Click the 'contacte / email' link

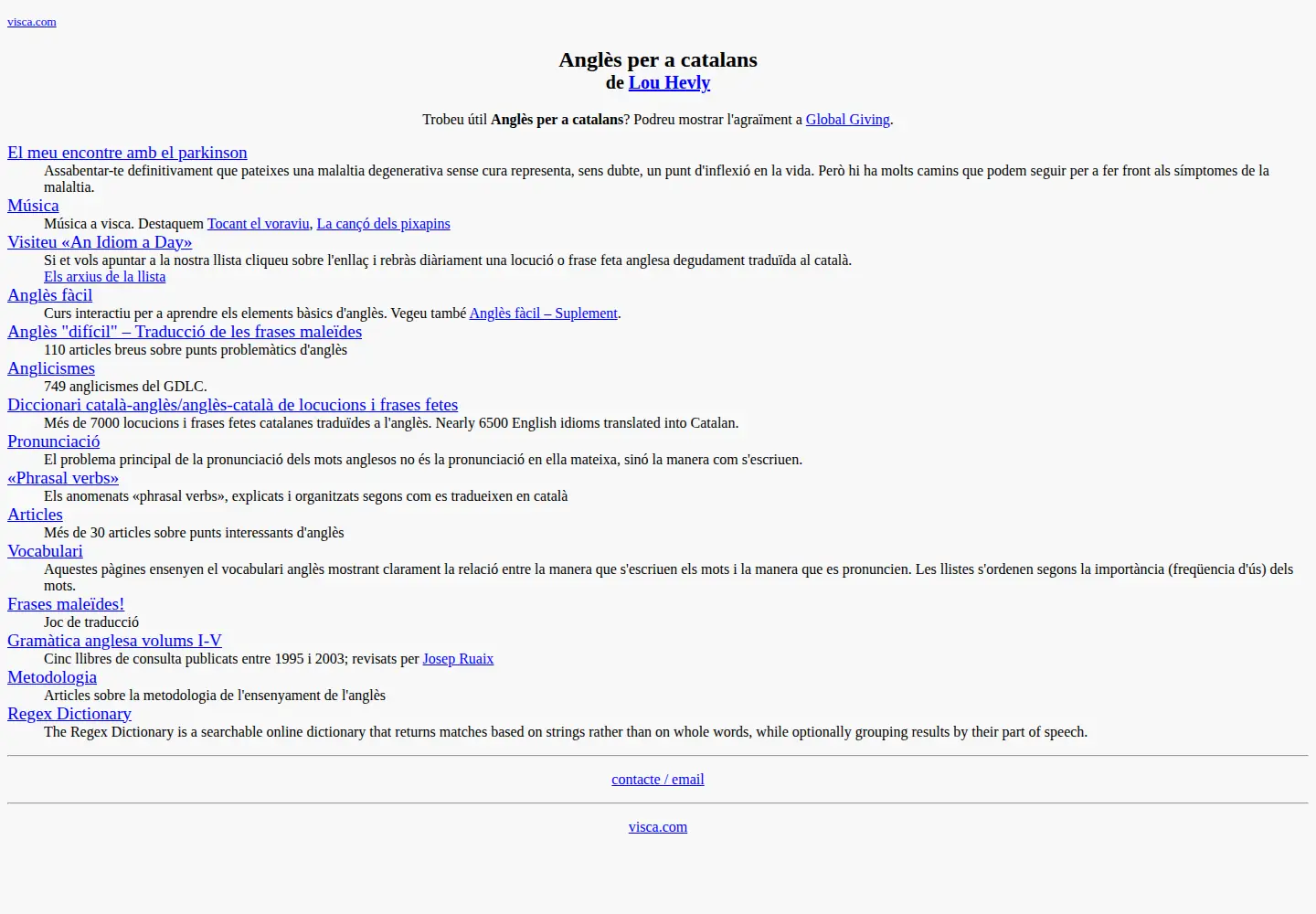pos(658,780)
